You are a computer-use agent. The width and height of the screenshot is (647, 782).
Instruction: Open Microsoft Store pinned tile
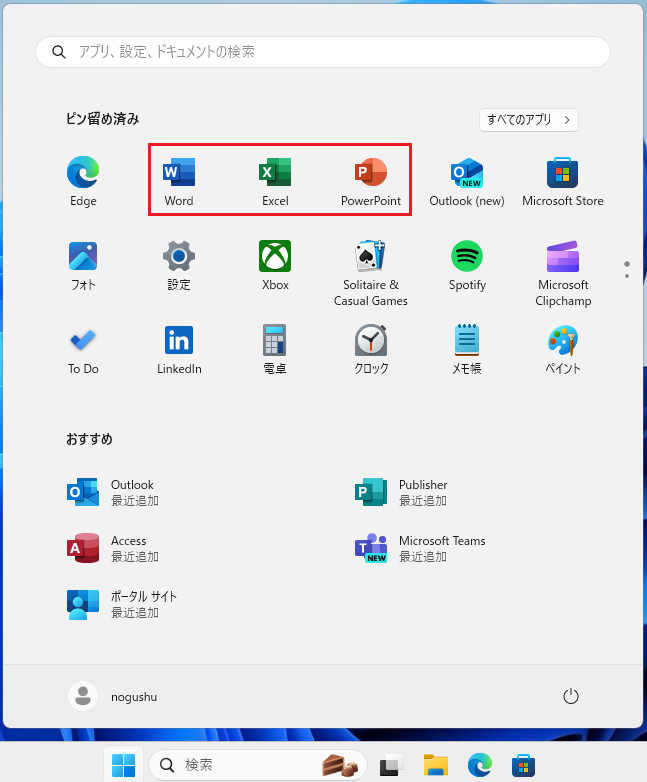563,182
